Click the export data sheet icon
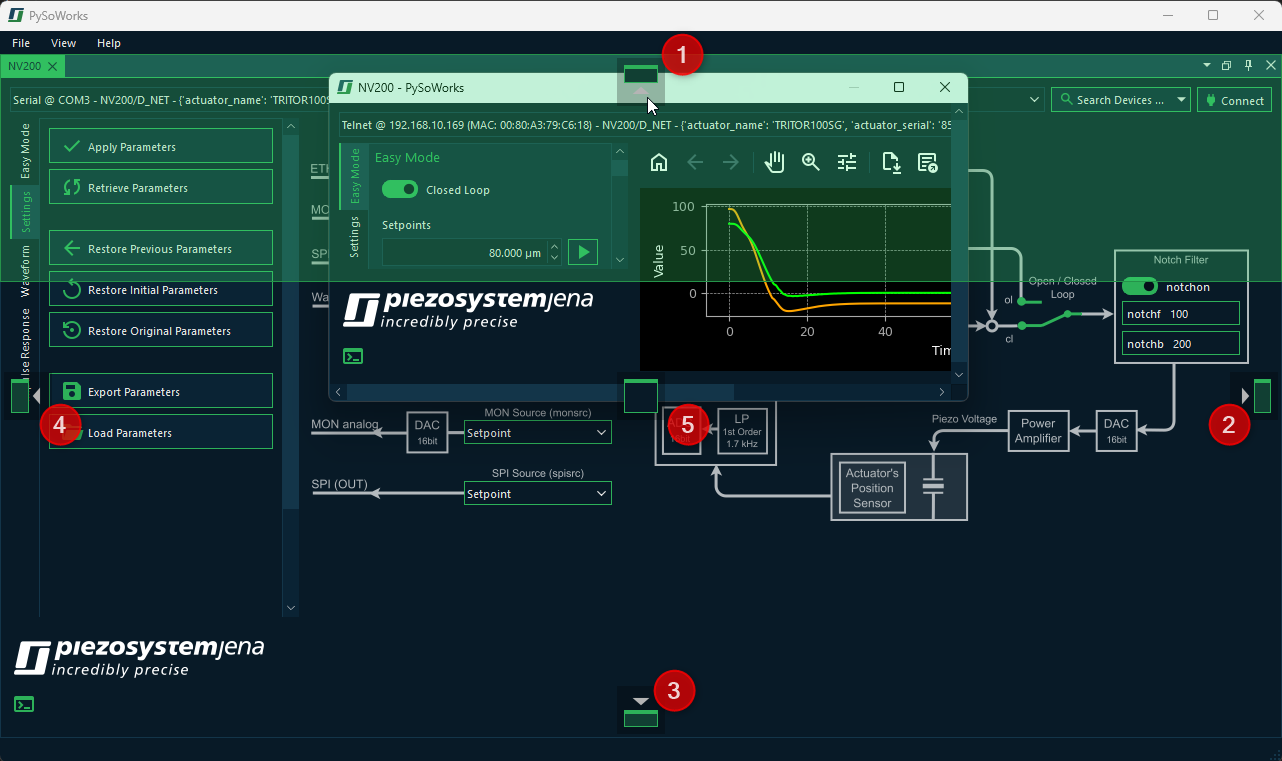Viewport: 1282px width, 761px height. [x=927, y=162]
